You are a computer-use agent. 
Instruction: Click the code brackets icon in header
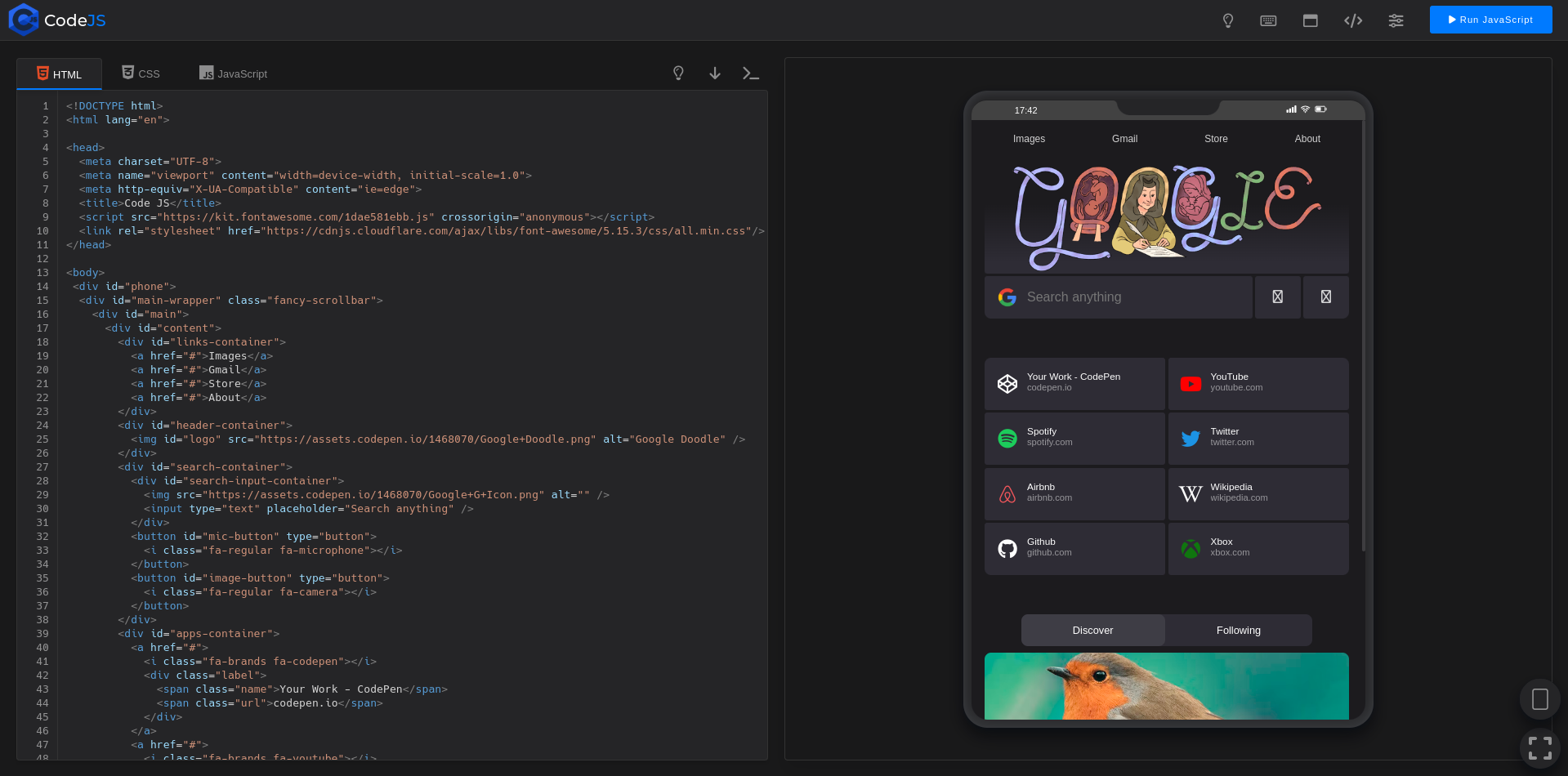[1353, 20]
